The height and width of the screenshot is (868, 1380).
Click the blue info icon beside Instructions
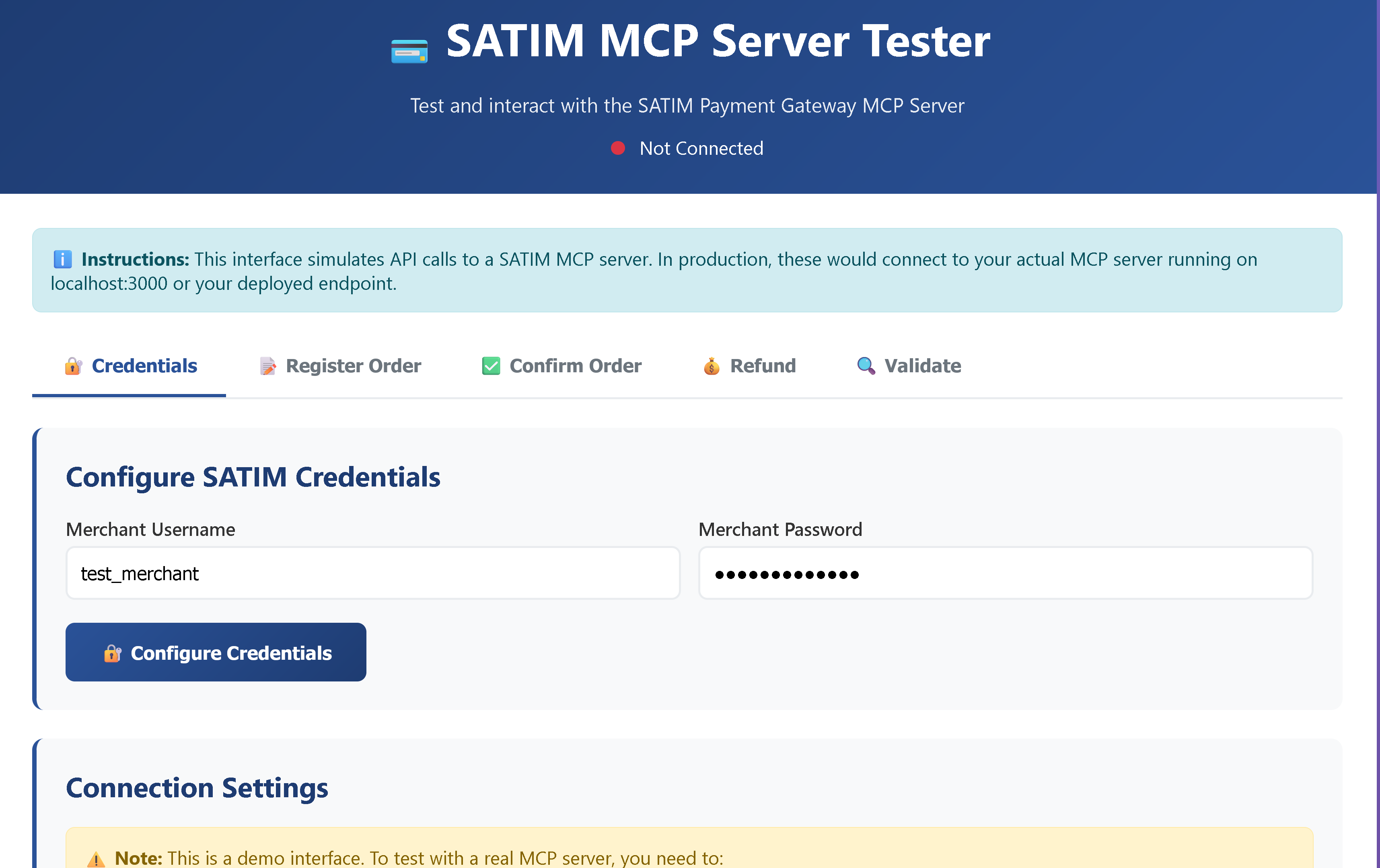pos(62,259)
